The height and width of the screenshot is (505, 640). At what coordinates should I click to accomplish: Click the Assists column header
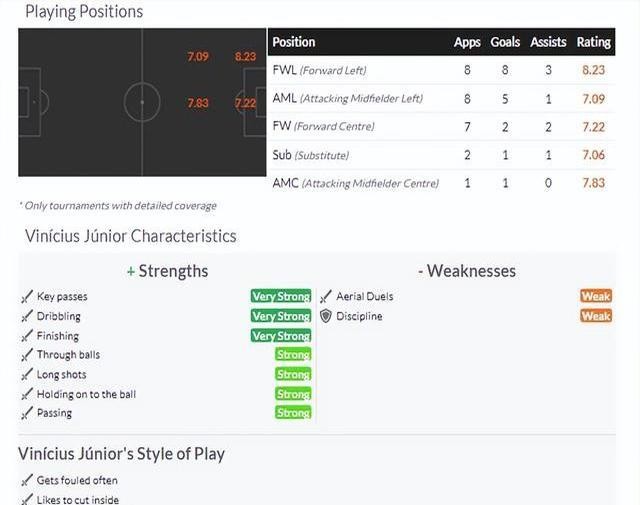[x=548, y=42]
